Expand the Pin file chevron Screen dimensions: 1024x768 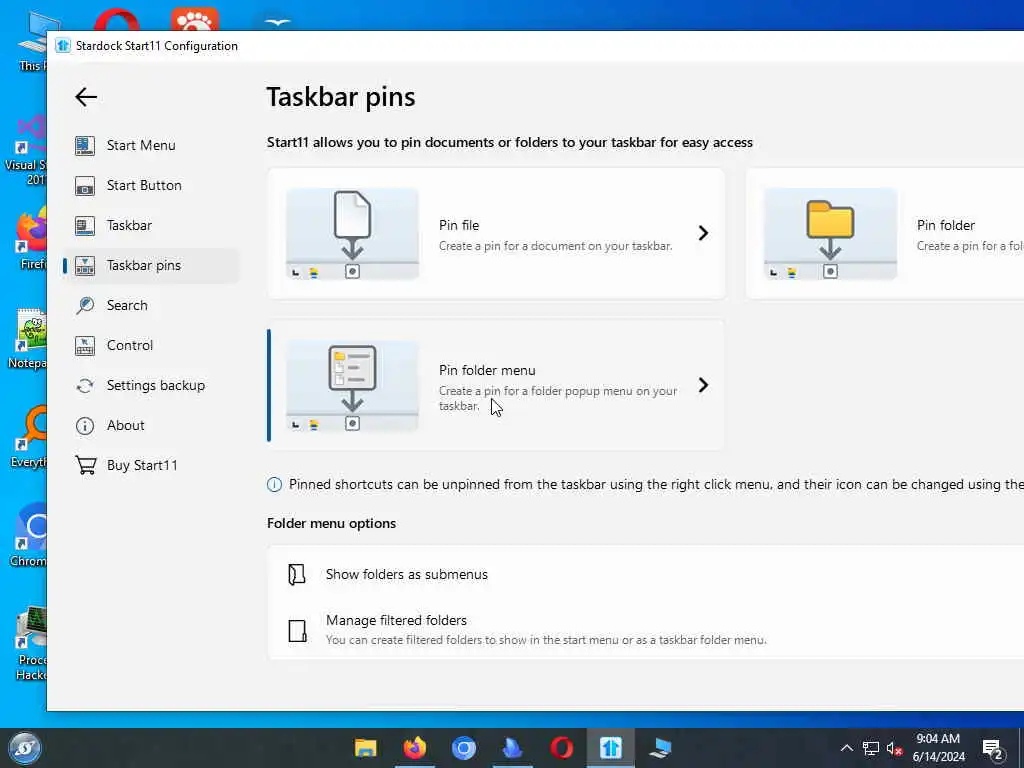pyautogui.click(x=703, y=233)
